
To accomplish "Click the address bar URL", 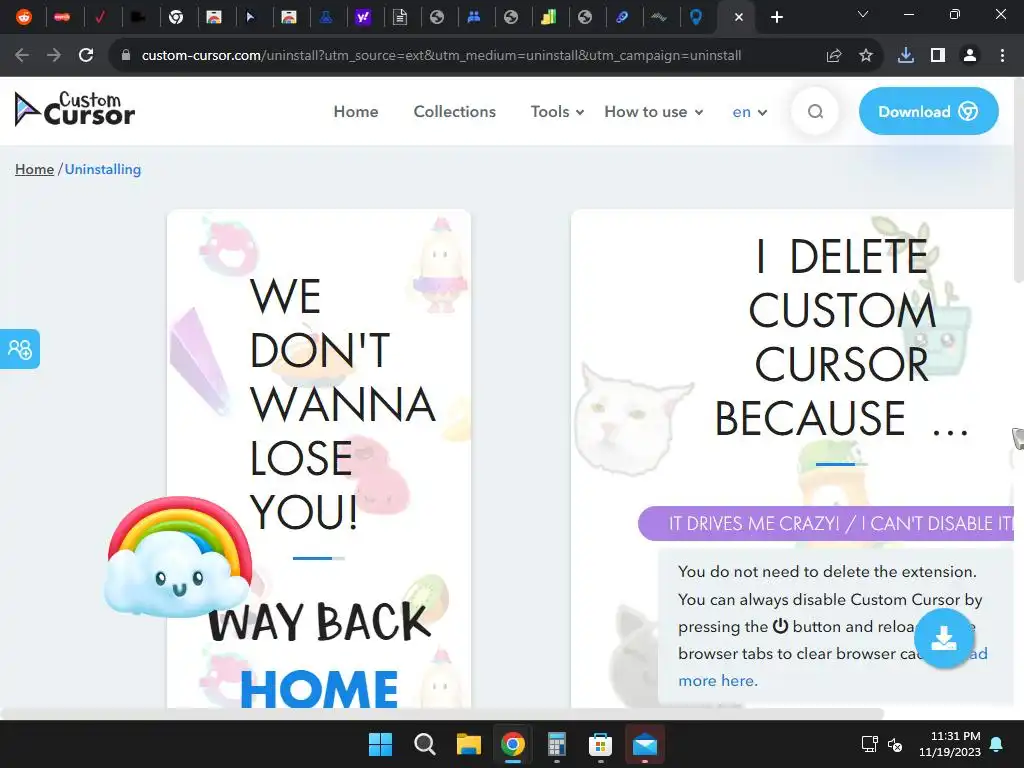I will click(x=441, y=56).
